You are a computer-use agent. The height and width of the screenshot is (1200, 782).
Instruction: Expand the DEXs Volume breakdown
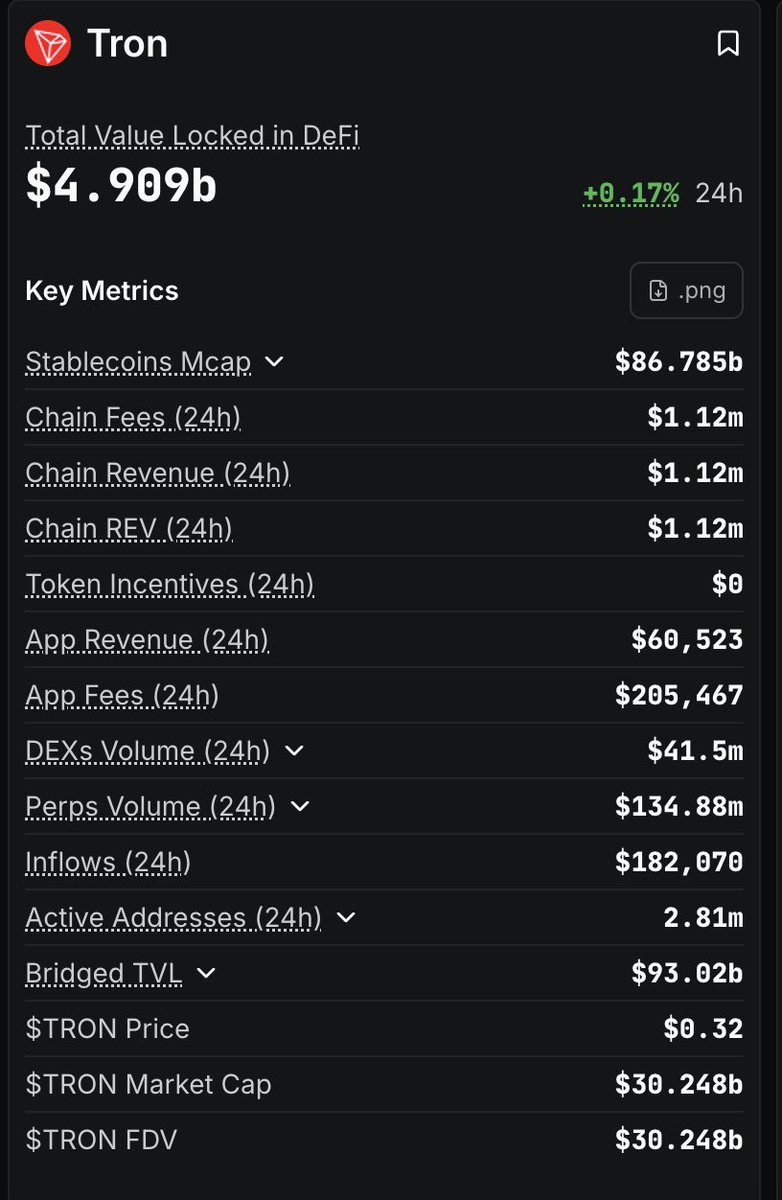pos(294,751)
